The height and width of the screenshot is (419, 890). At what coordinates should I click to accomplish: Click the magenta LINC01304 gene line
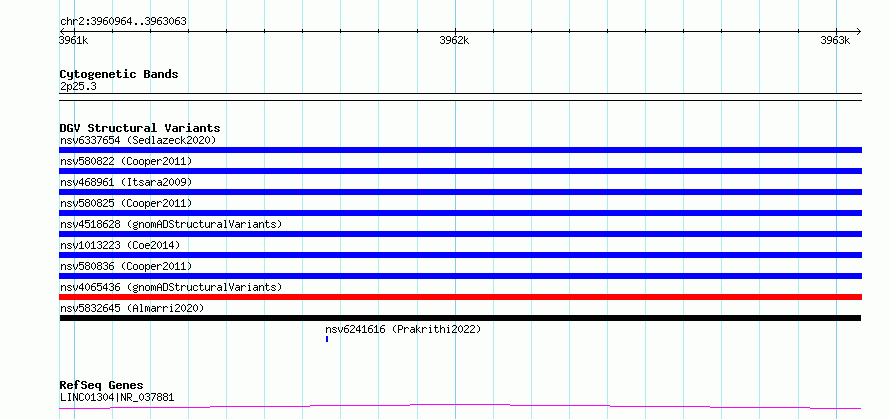click(460, 406)
